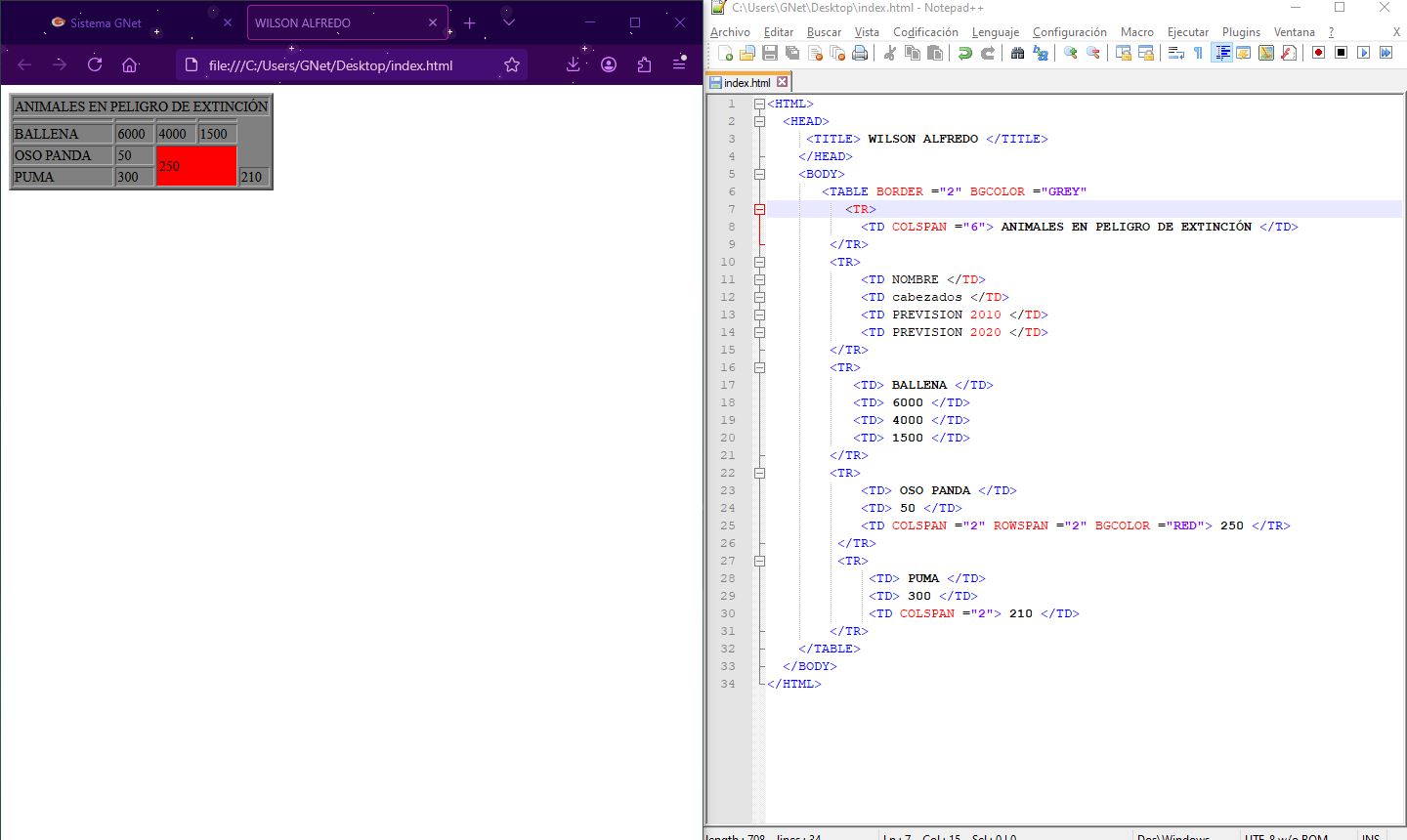The height and width of the screenshot is (840, 1407).
Task: Collapse the BODY fold marker at line 5
Action: point(759,174)
